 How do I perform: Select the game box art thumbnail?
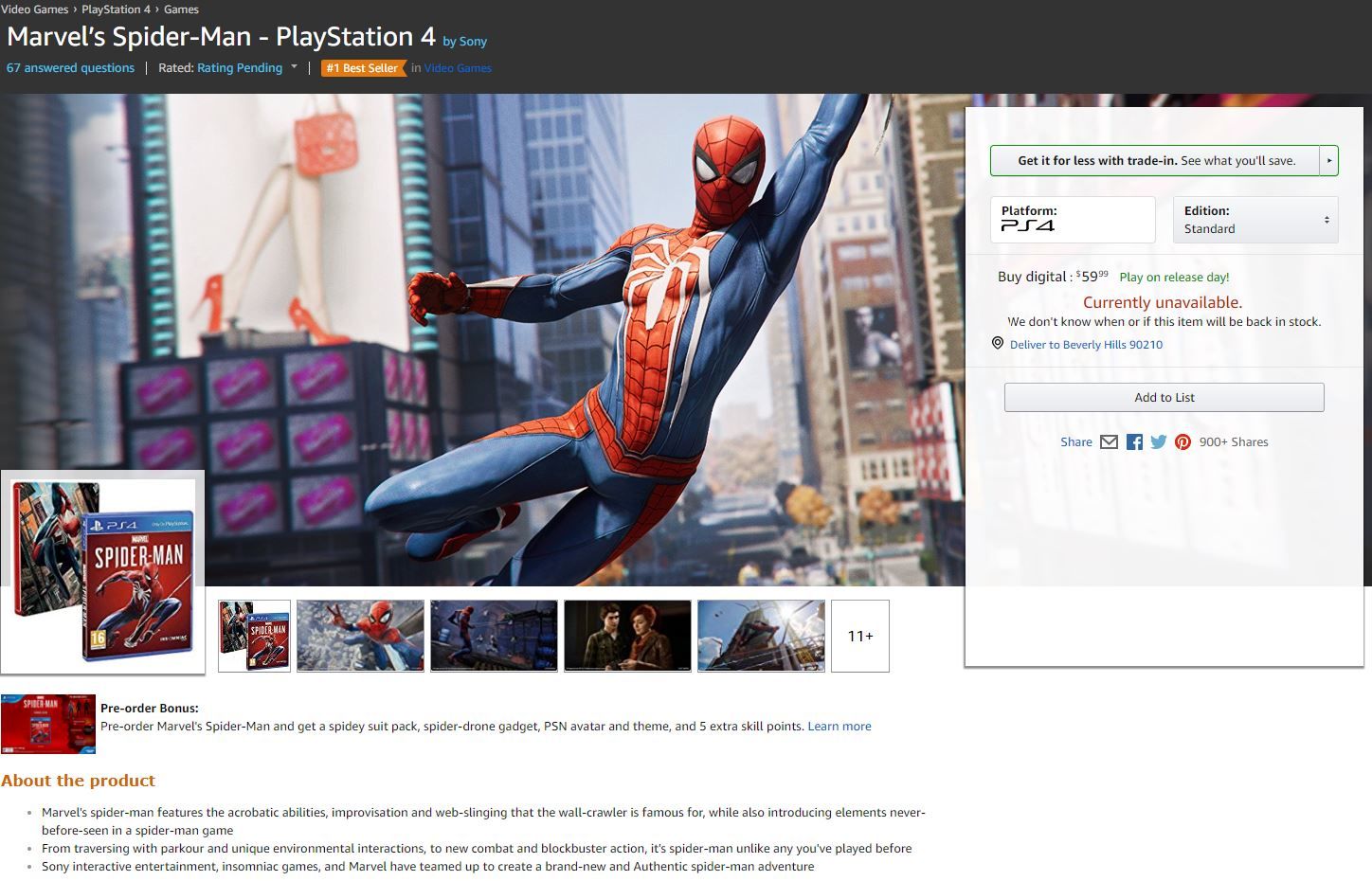coord(255,636)
